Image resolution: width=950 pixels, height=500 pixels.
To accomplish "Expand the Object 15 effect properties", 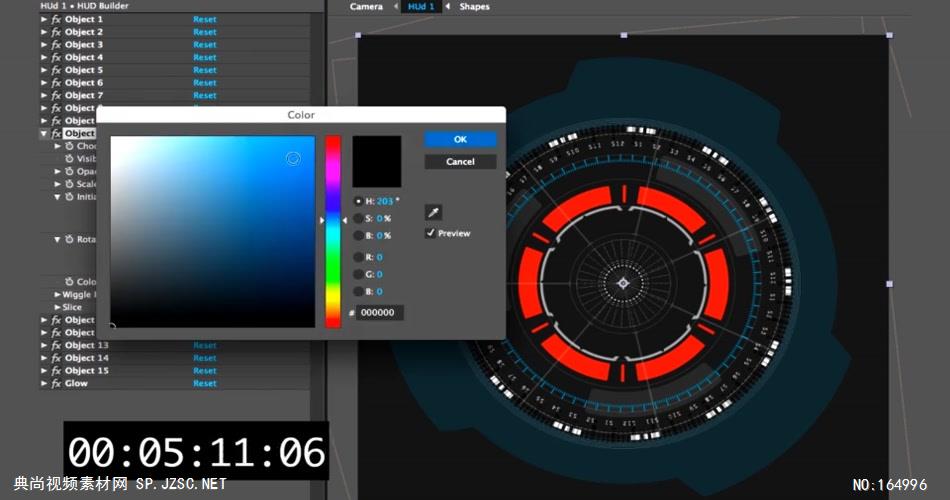I will [x=43, y=371].
